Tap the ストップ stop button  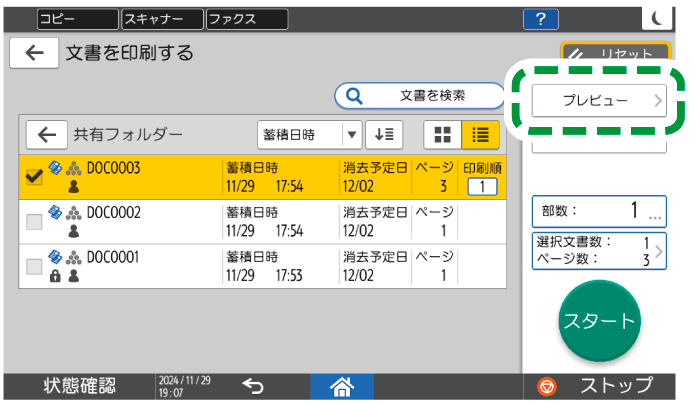(599, 386)
